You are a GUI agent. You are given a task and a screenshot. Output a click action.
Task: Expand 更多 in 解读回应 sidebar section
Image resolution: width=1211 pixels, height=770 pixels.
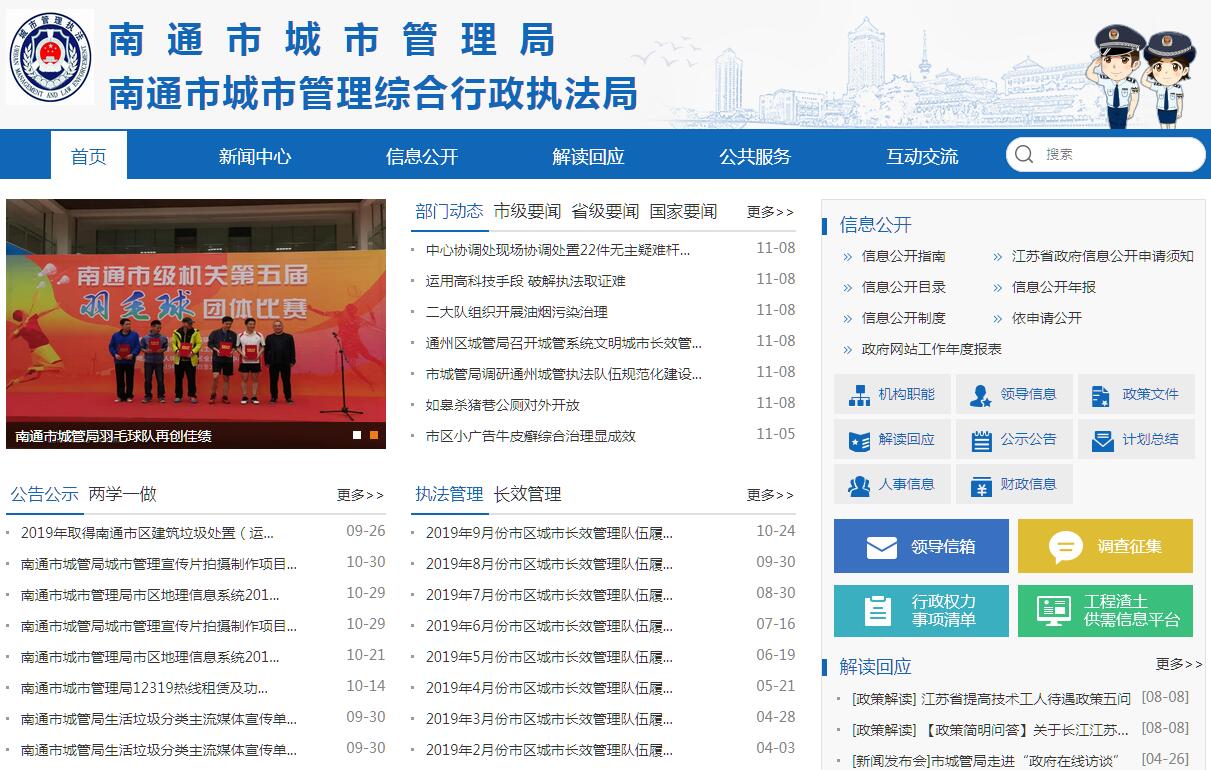tap(1179, 664)
